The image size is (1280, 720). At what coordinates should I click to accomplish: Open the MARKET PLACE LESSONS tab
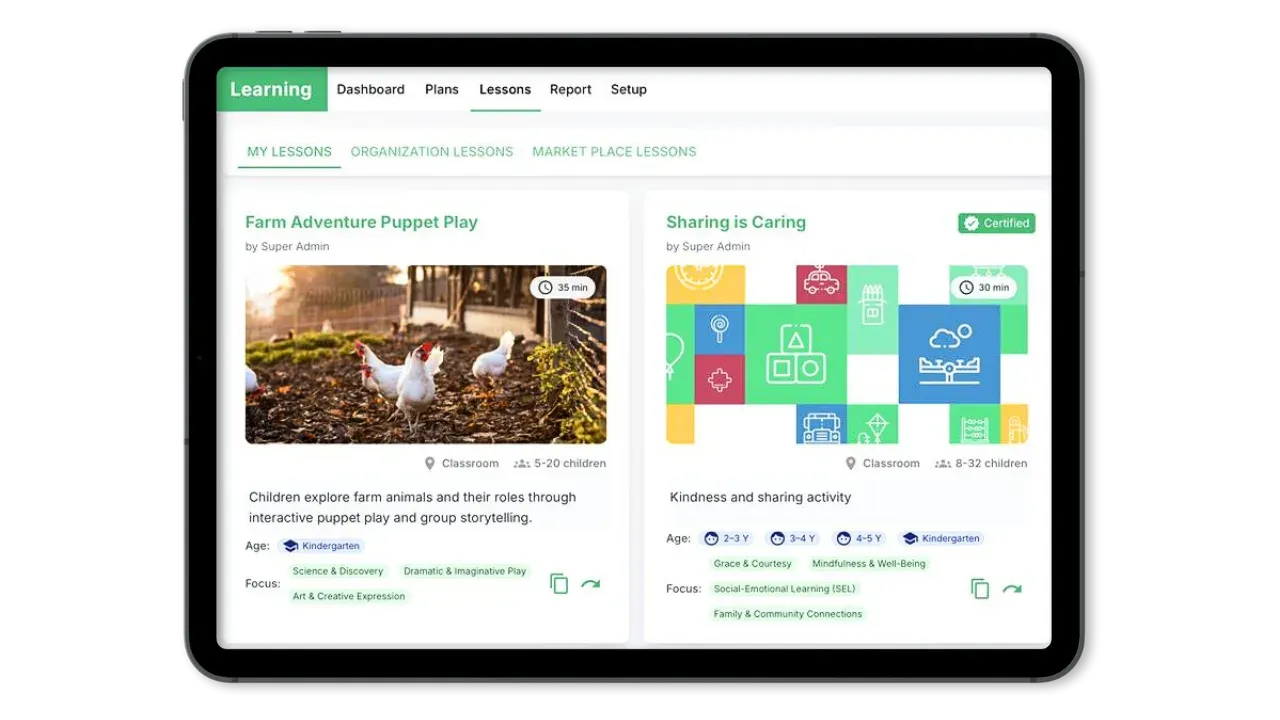(614, 152)
